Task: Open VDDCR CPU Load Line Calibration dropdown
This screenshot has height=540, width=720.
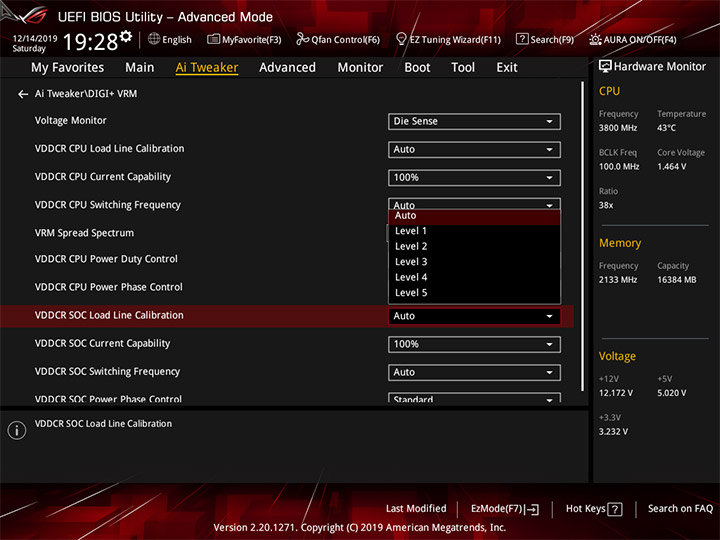Action: [474, 149]
